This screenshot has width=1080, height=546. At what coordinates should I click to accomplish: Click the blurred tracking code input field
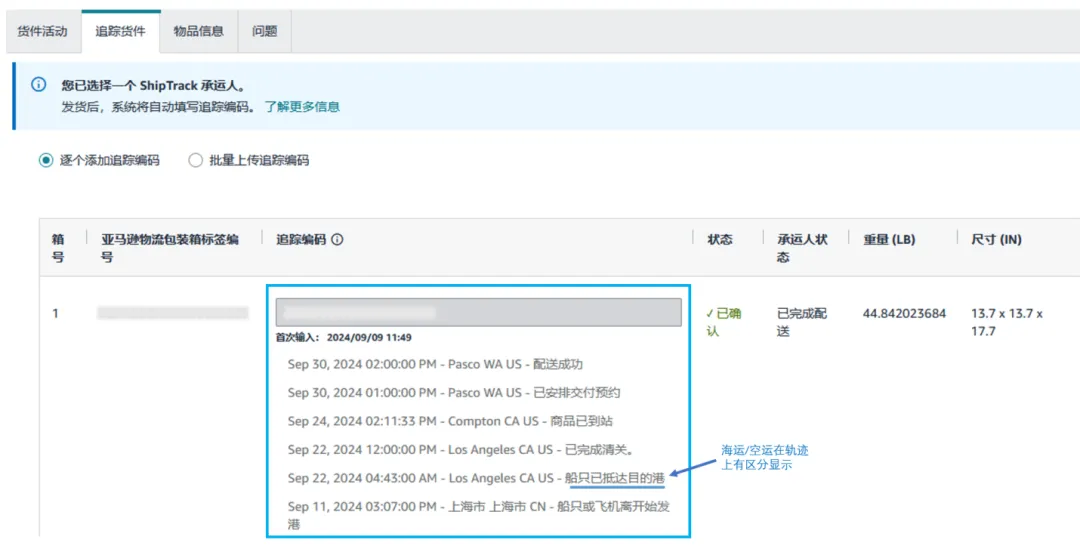coord(478,312)
